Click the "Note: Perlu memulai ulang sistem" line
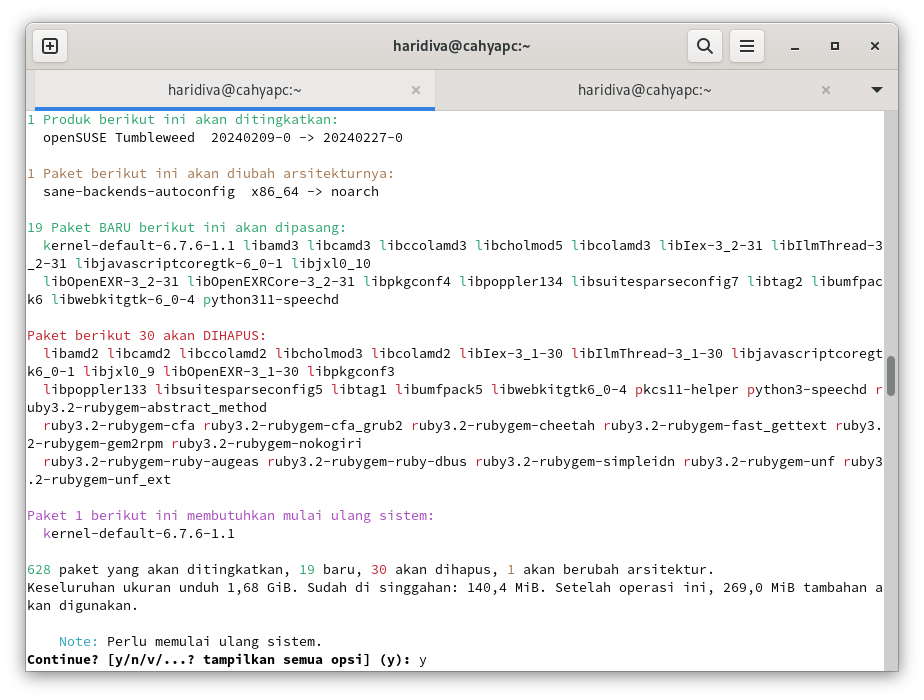The height and width of the screenshot is (700, 924). pos(190,641)
